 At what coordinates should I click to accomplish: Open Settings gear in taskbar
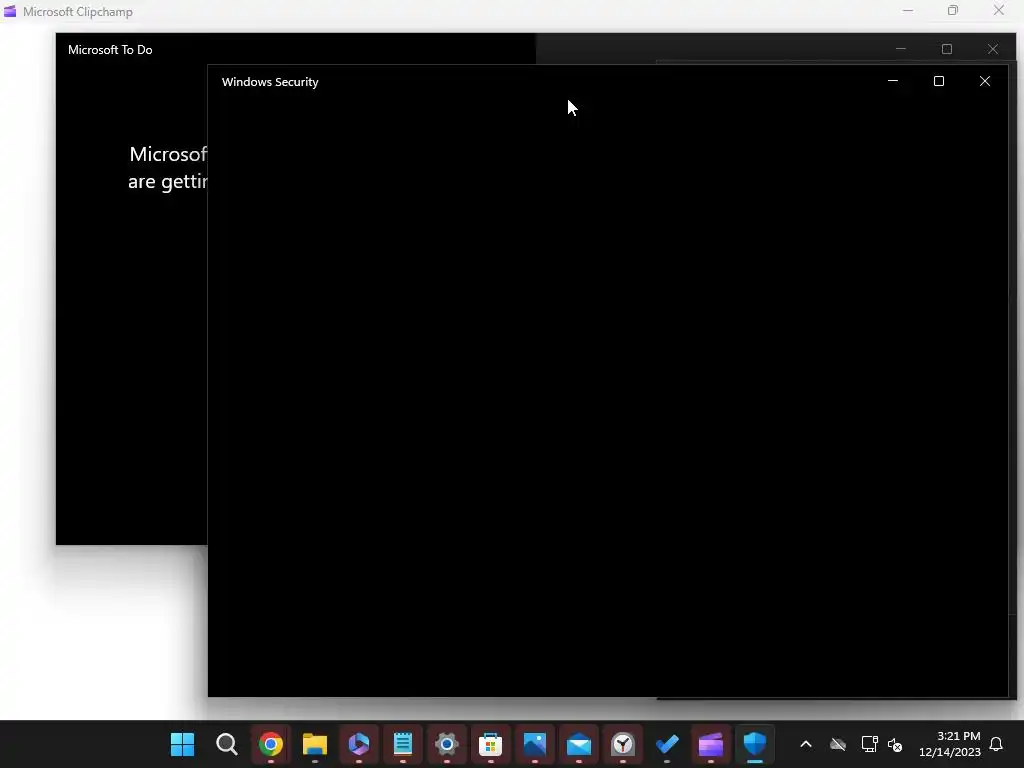[447, 744]
